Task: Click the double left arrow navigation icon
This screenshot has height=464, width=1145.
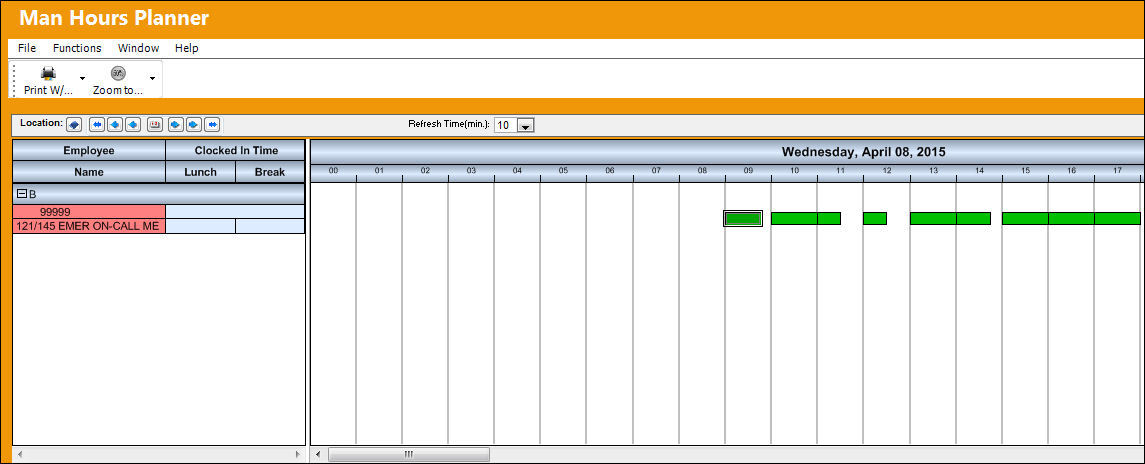Action: (97, 125)
